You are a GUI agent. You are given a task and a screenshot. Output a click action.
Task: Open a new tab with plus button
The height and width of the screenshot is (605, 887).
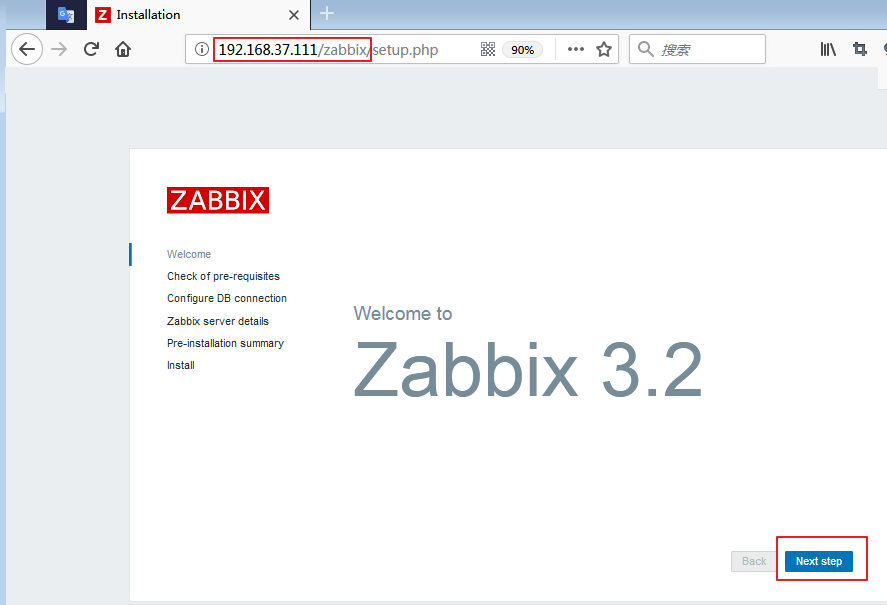327,14
